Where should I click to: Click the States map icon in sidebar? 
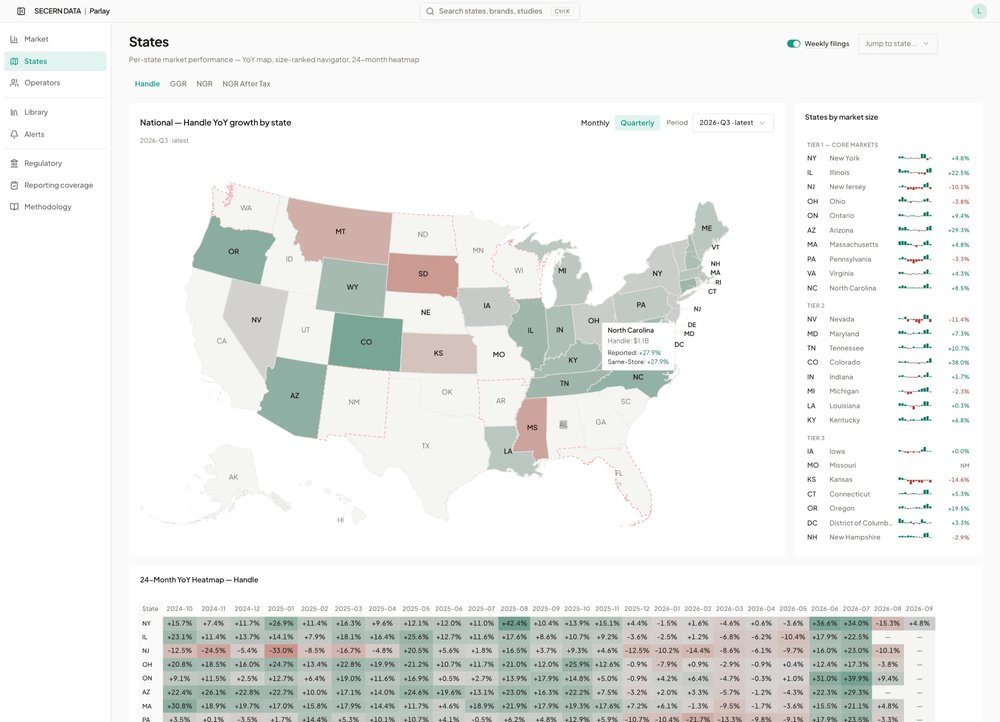click(14, 61)
